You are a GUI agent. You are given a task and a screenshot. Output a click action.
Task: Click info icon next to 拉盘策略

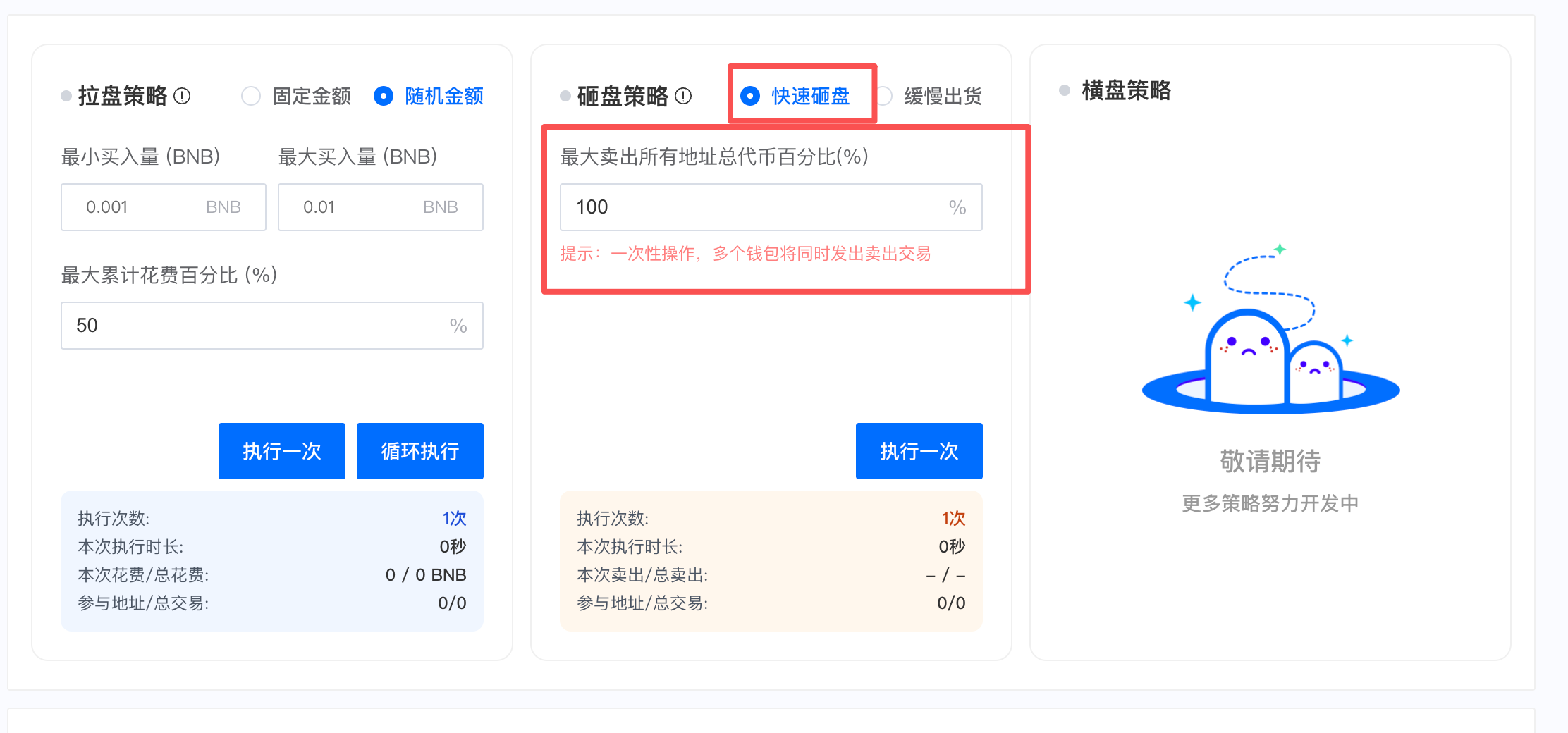tap(182, 96)
